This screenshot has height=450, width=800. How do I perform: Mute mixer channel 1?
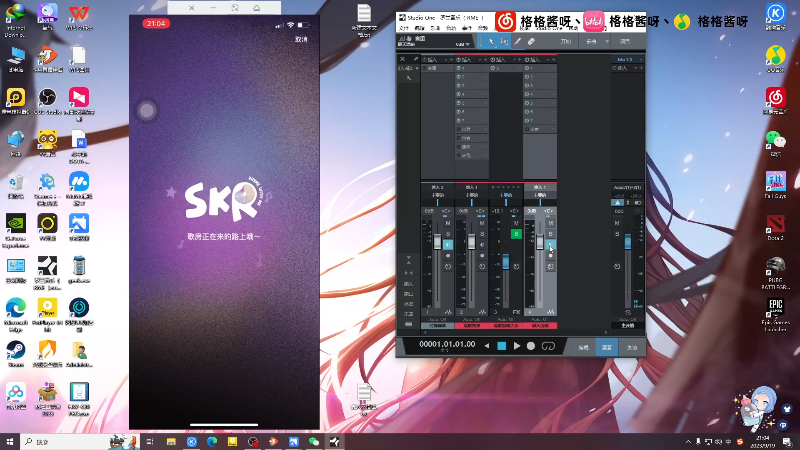point(448,223)
